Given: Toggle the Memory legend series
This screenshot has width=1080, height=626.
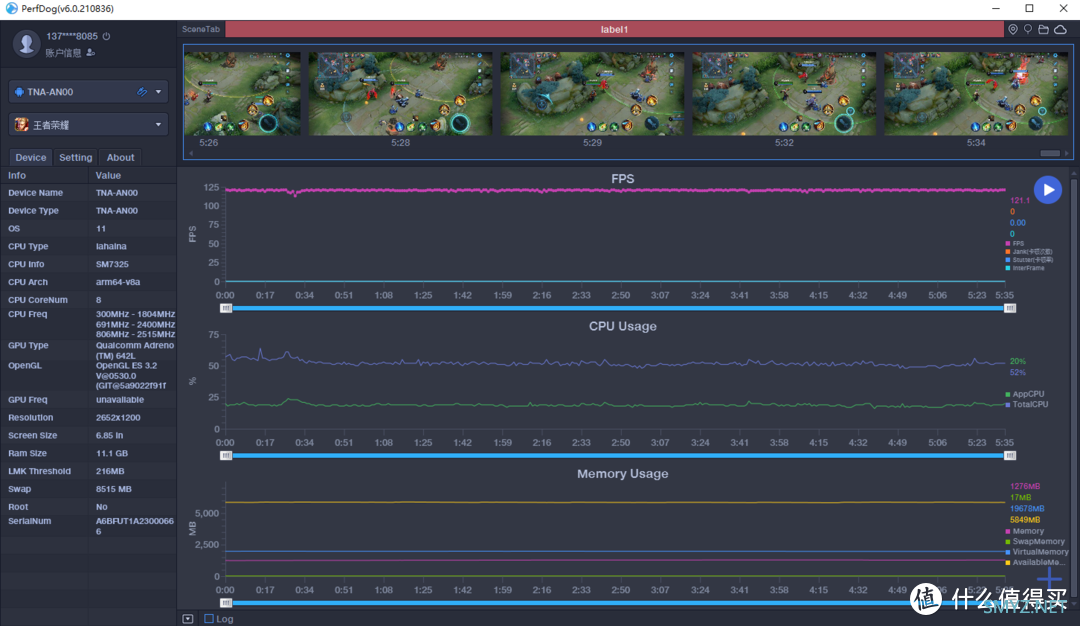Looking at the screenshot, I should pos(1025,531).
